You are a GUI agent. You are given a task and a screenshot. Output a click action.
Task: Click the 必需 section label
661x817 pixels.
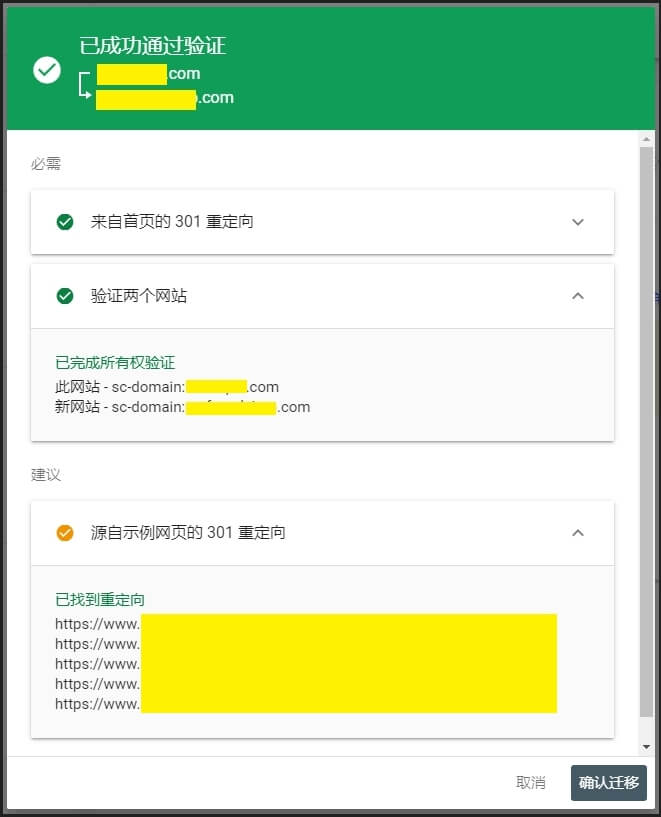tap(46, 164)
